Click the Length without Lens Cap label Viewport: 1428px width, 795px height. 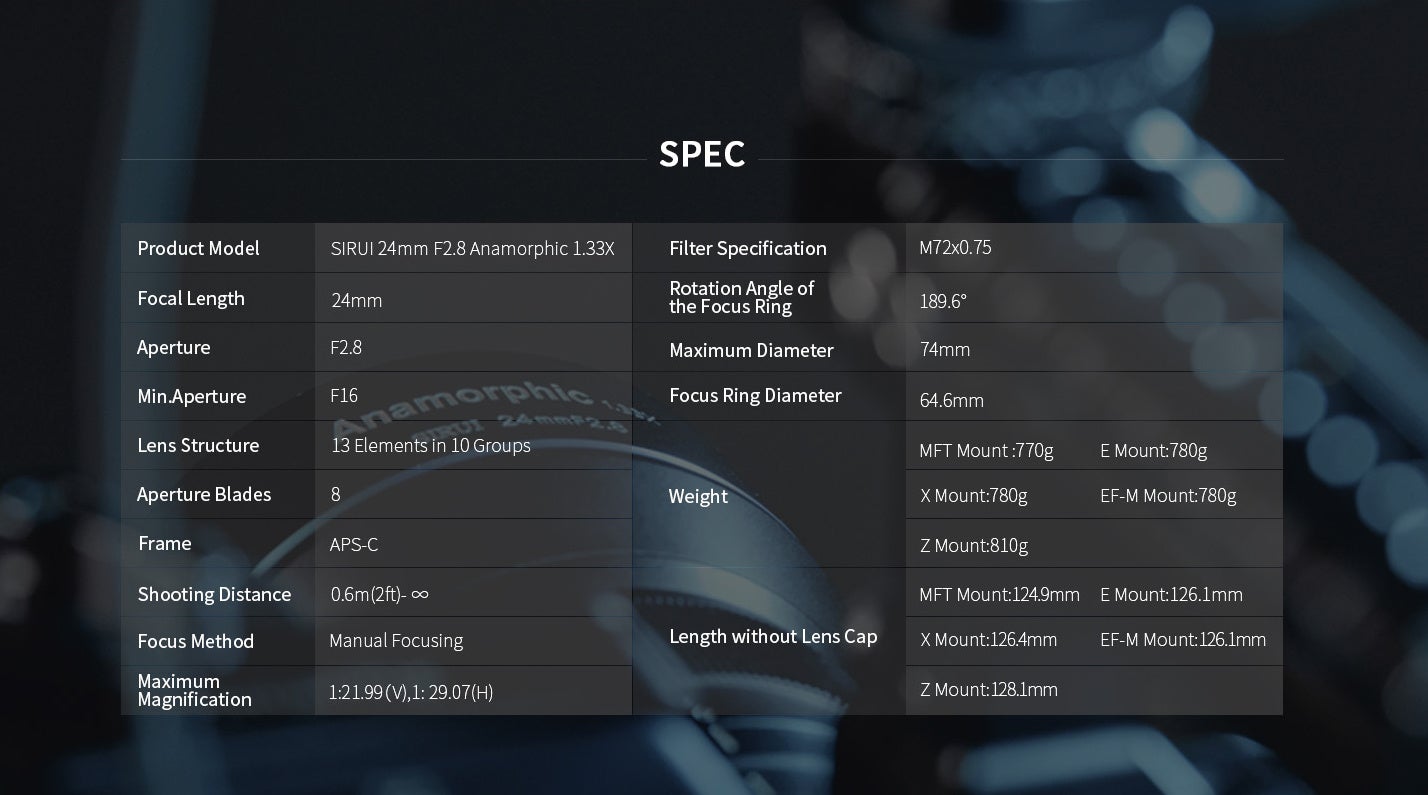773,636
